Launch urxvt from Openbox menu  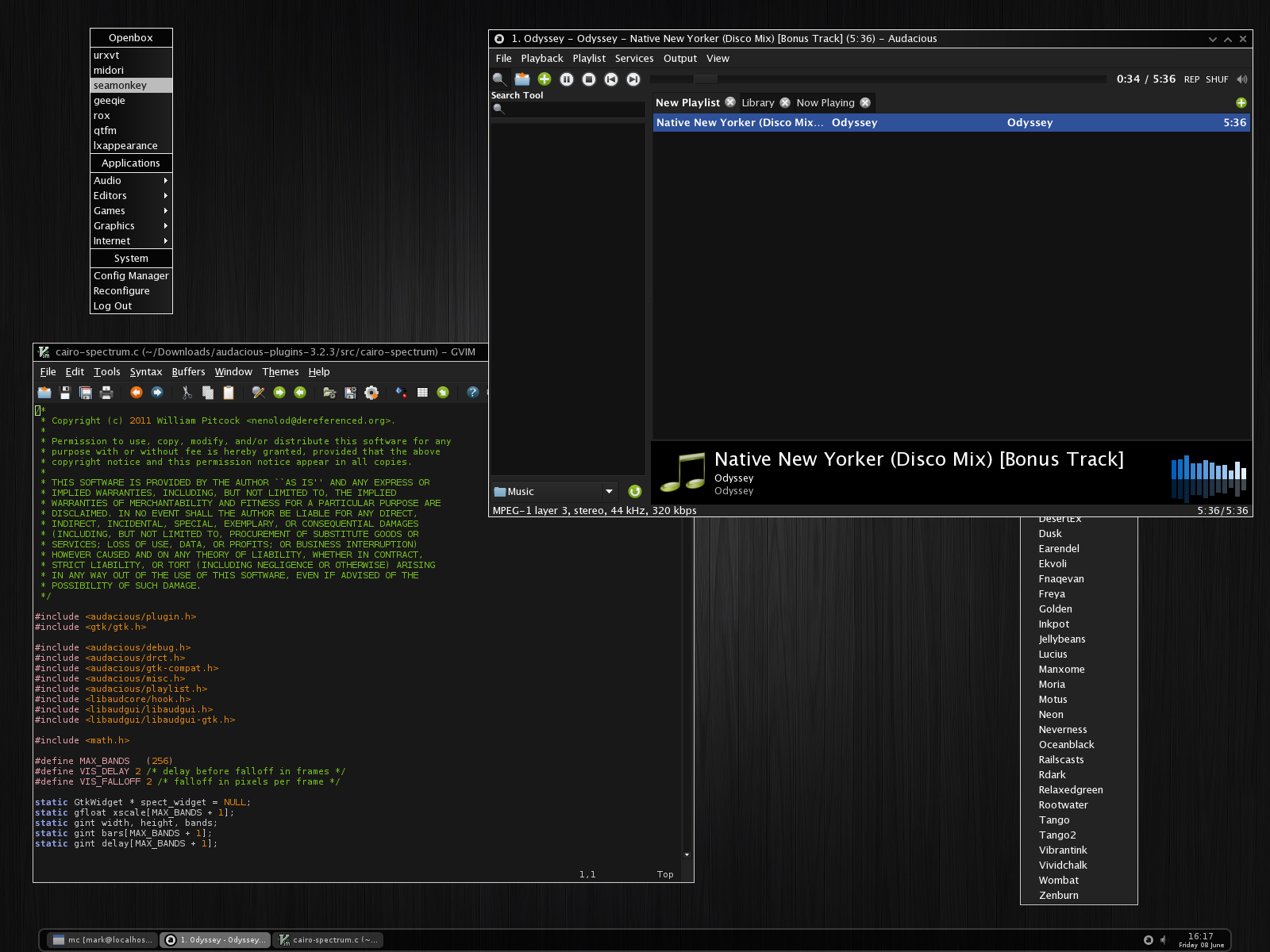pyautogui.click(x=131, y=55)
